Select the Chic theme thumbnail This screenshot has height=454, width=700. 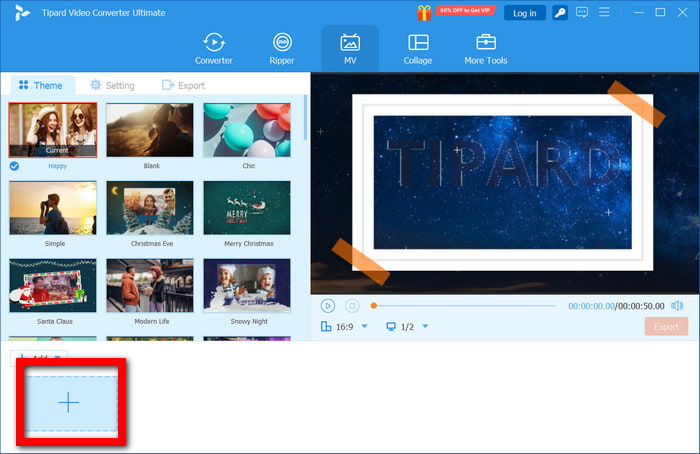coord(247,130)
